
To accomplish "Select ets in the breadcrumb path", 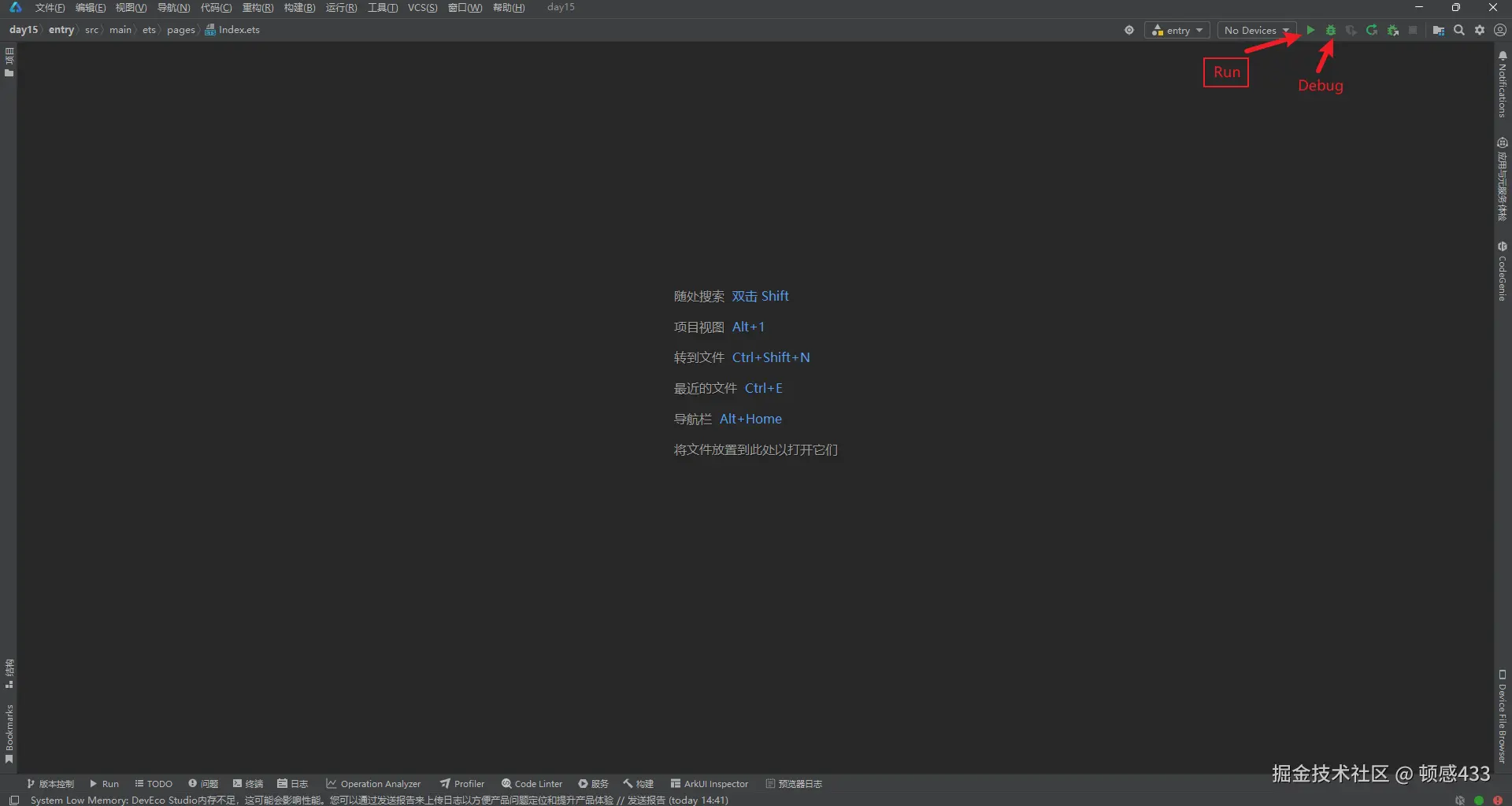I will coord(149,30).
